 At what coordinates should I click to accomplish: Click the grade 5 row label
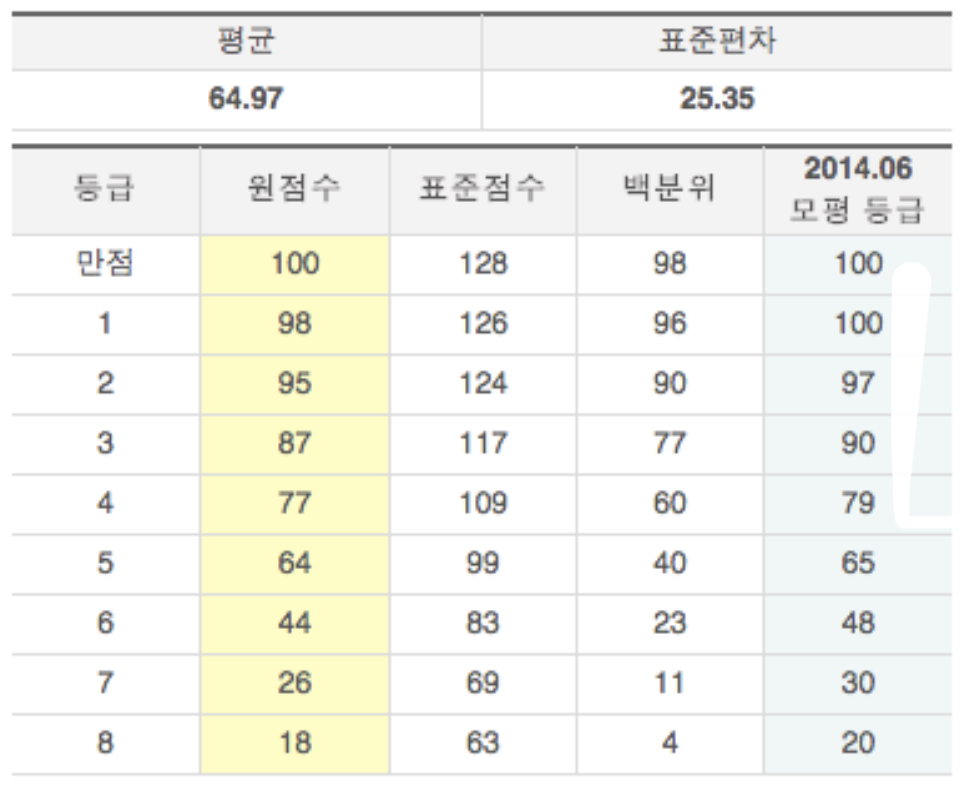coord(105,564)
